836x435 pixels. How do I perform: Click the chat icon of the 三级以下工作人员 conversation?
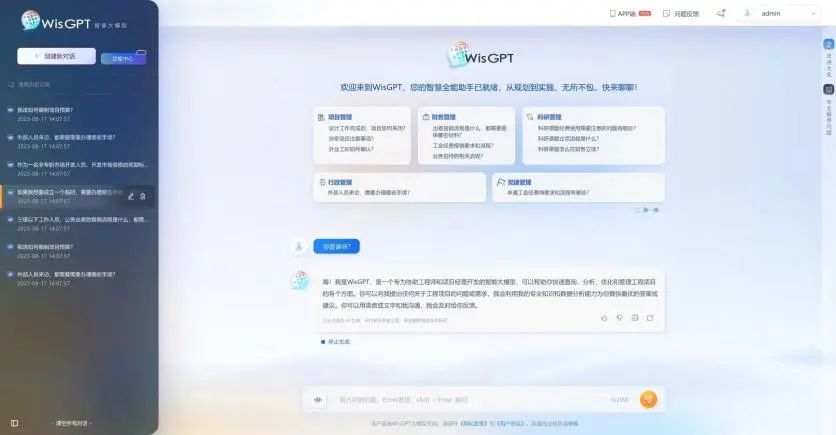point(10,219)
